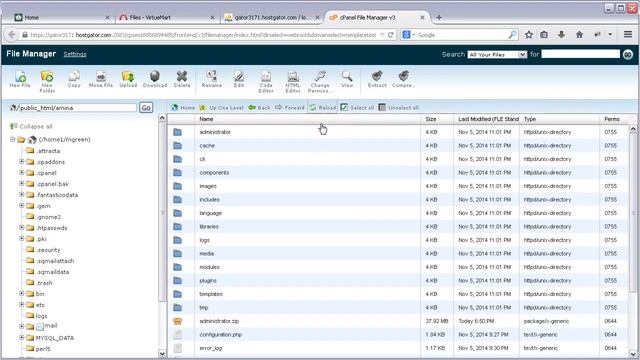640x360 pixels.
Task: Switch to Files - VirtueMart tab
Action: click(x=167, y=18)
